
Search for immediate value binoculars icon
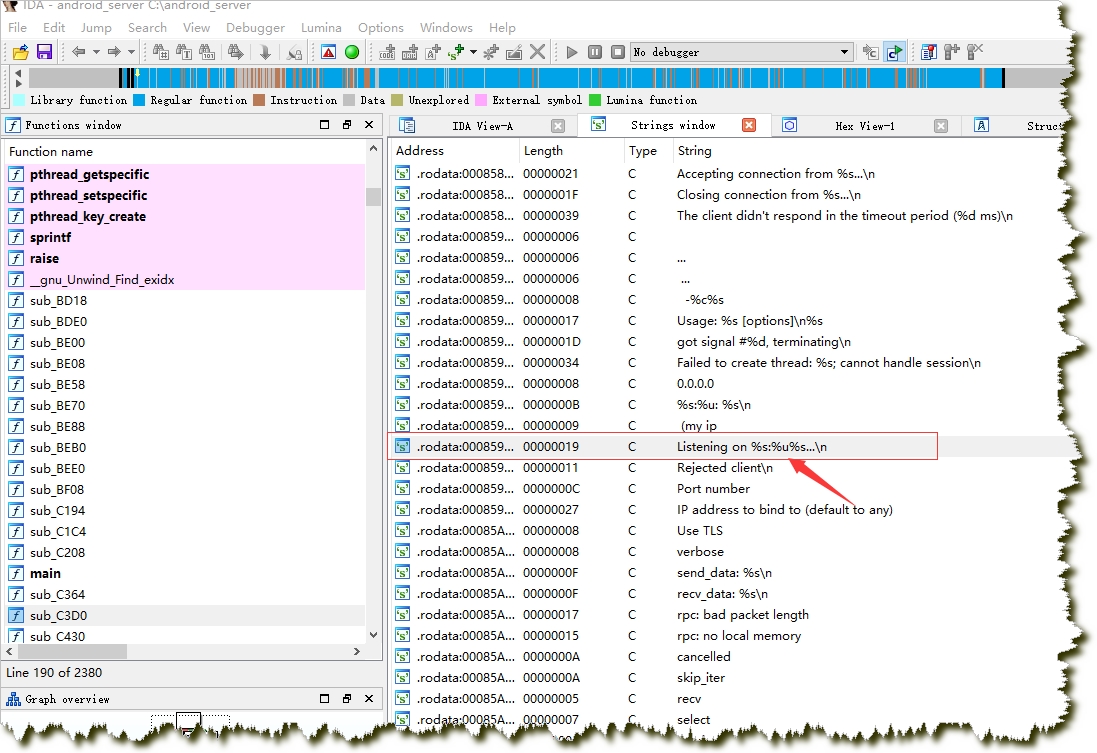coord(161,52)
